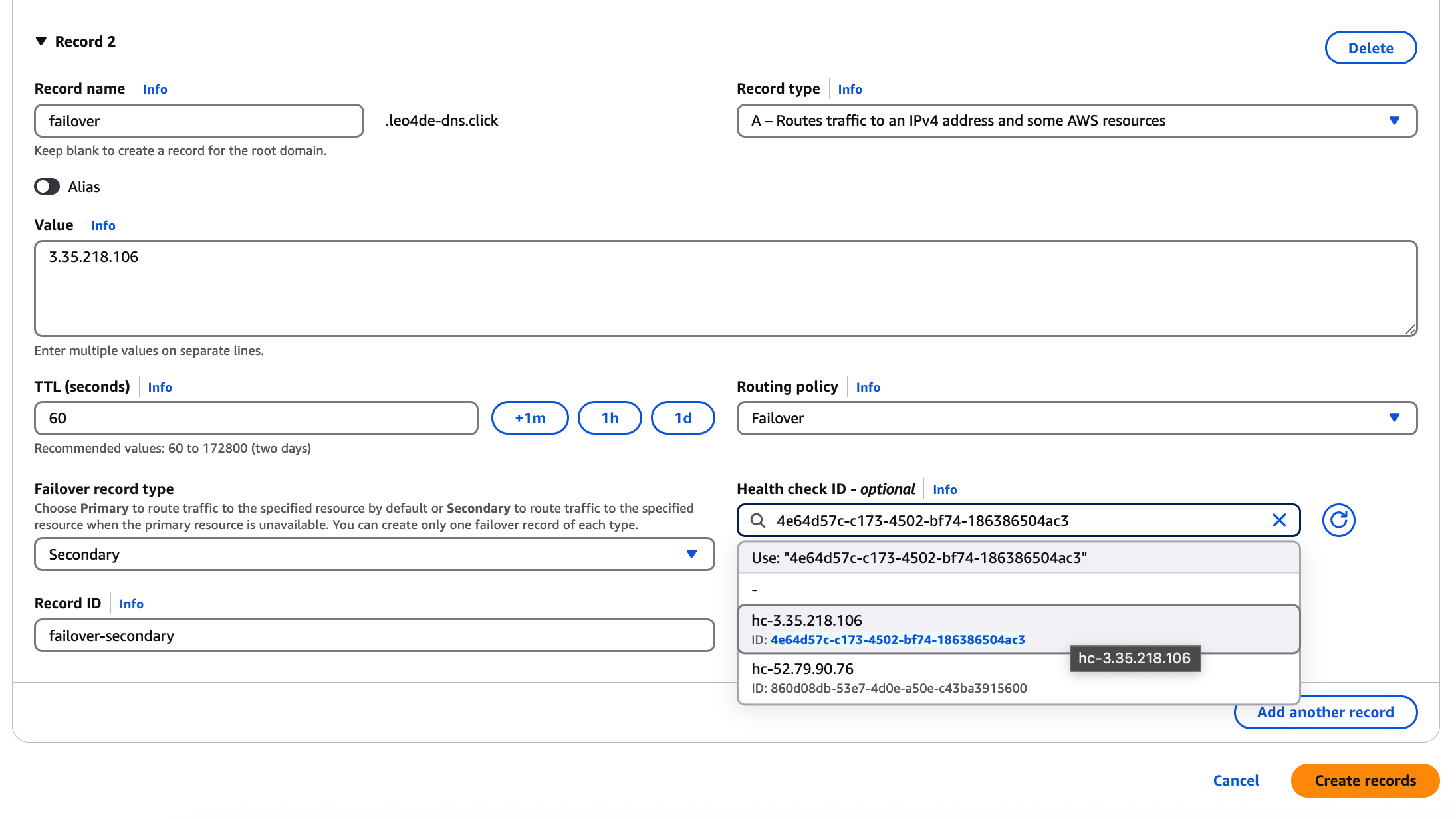The width and height of the screenshot is (1456, 819).
Task: Clear the health check ID field
Action: point(1279,520)
